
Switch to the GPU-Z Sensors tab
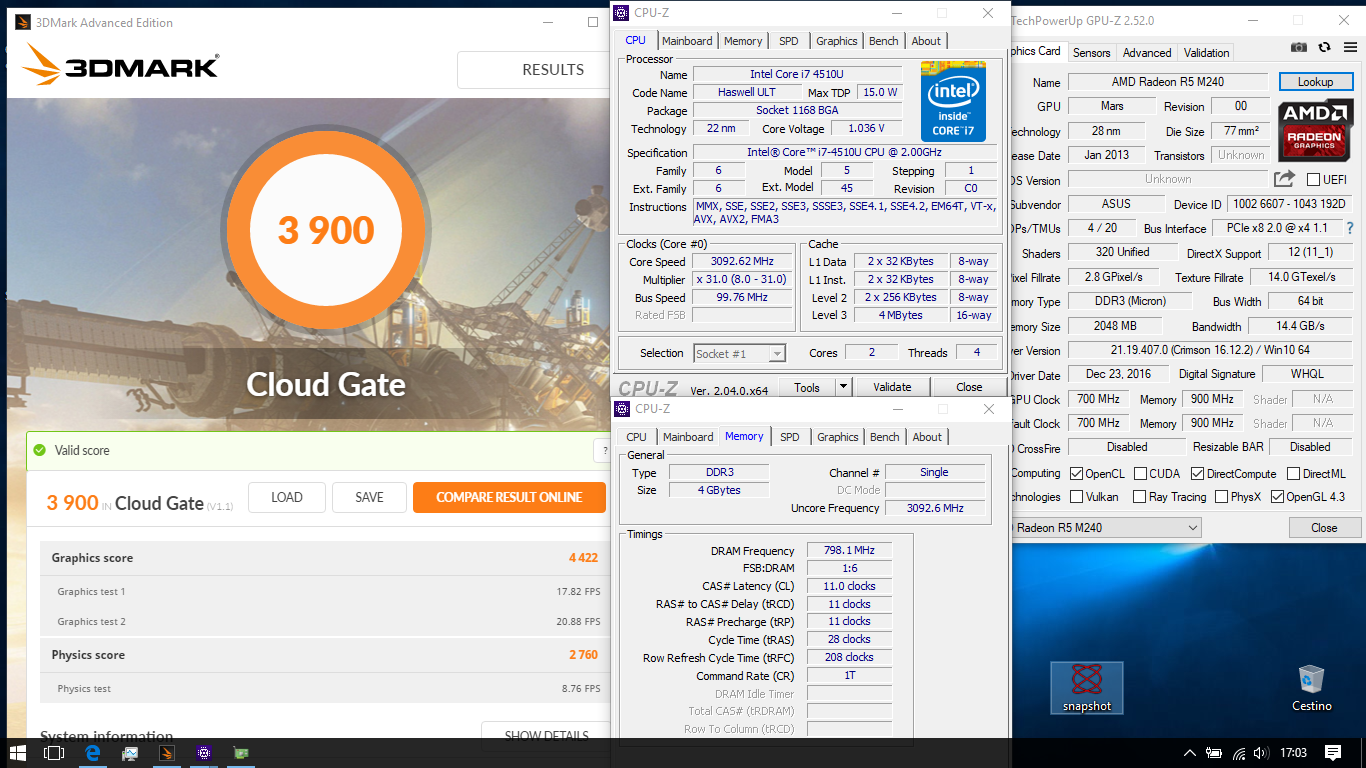(x=1091, y=53)
